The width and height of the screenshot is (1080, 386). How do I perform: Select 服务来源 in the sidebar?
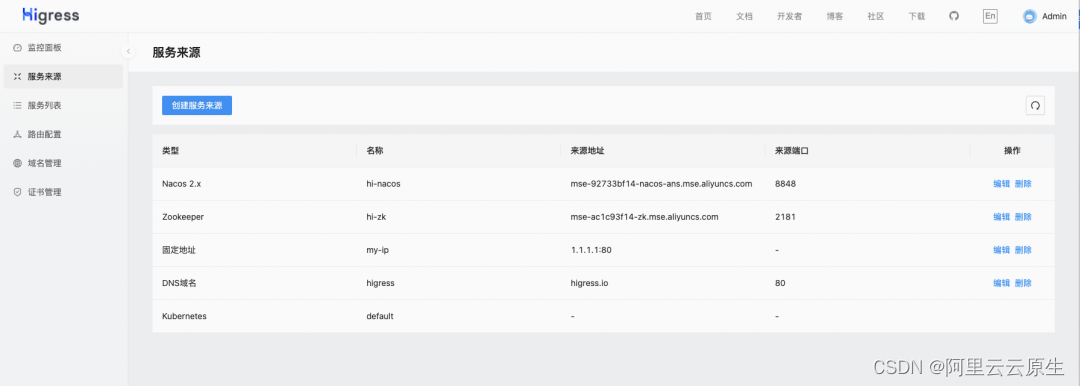63,77
